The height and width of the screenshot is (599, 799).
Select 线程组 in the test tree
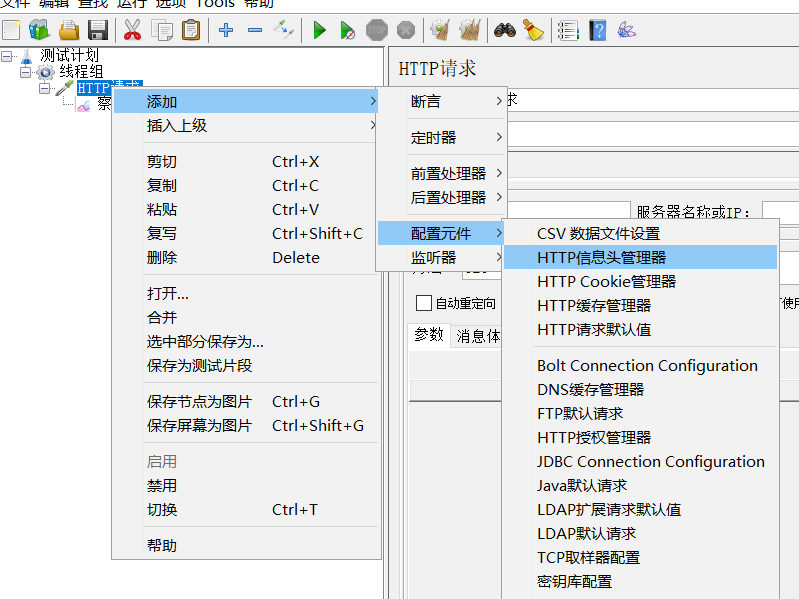point(80,72)
